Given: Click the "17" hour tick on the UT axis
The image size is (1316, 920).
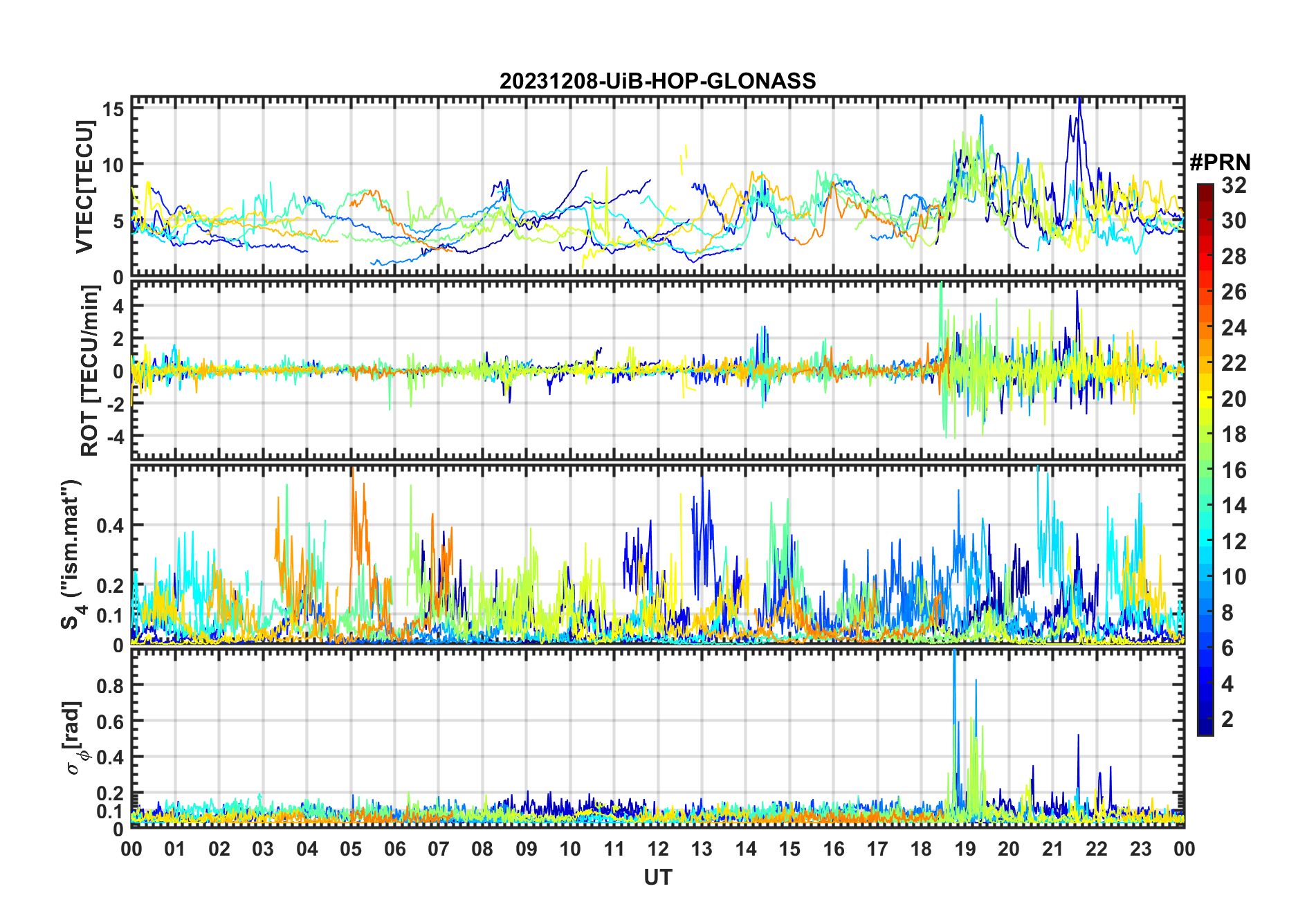Looking at the screenshot, I should [877, 849].
